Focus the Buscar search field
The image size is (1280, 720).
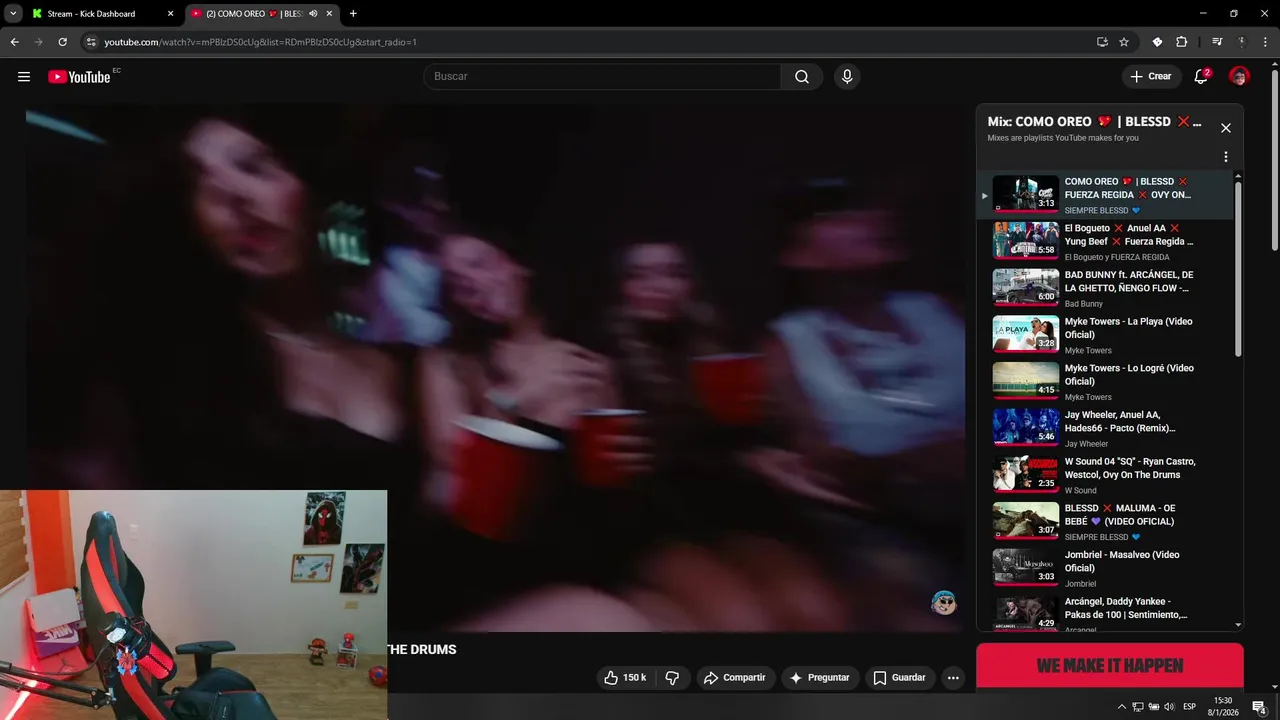tap(602, 77)
